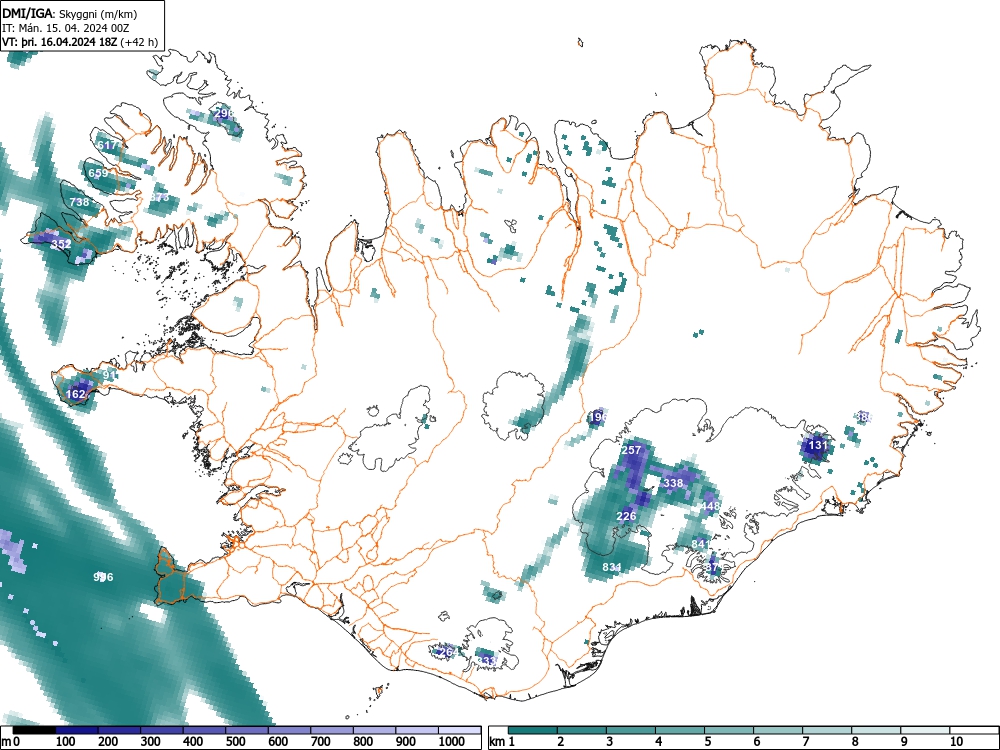Click the '5' label on the km scale

coord(708,742)
